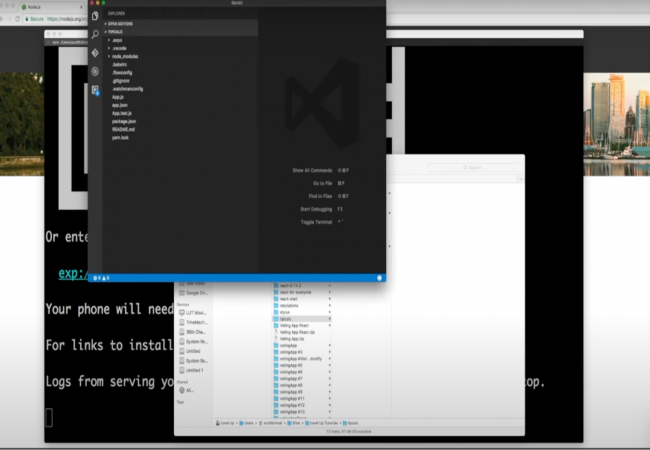This screenshot has width=650, height=450.
Task: Click the EXPLORER panel title
Action: tap(116, 13)
